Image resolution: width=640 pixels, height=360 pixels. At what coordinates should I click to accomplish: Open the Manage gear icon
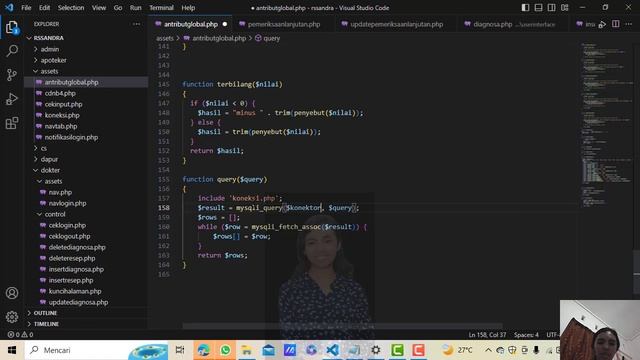pos(12,316)
